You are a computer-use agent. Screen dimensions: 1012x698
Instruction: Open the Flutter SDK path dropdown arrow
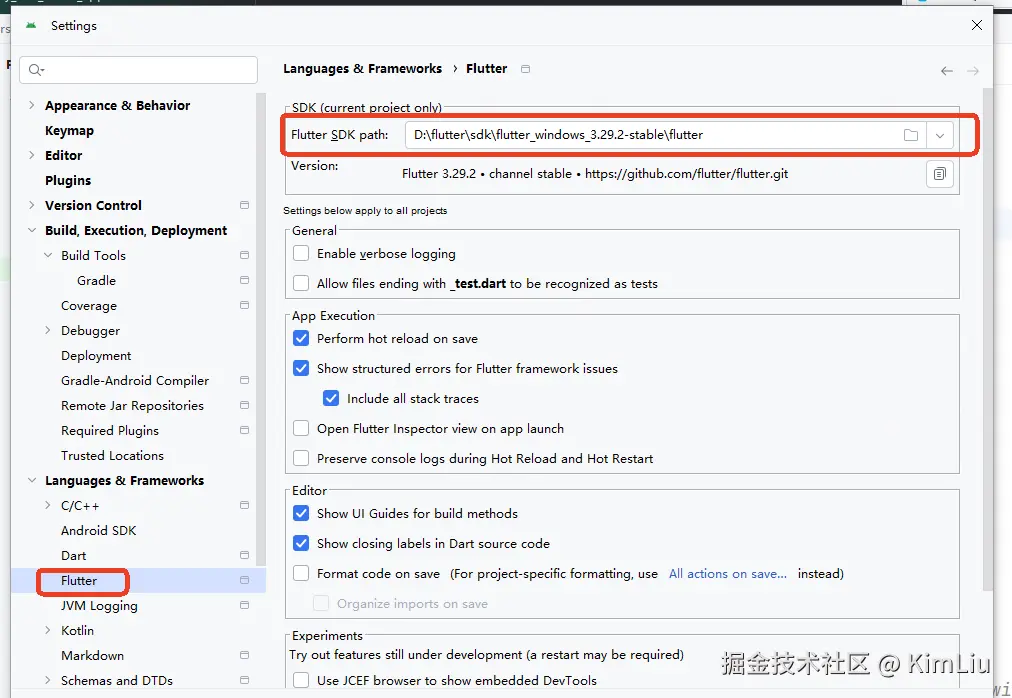940,135
